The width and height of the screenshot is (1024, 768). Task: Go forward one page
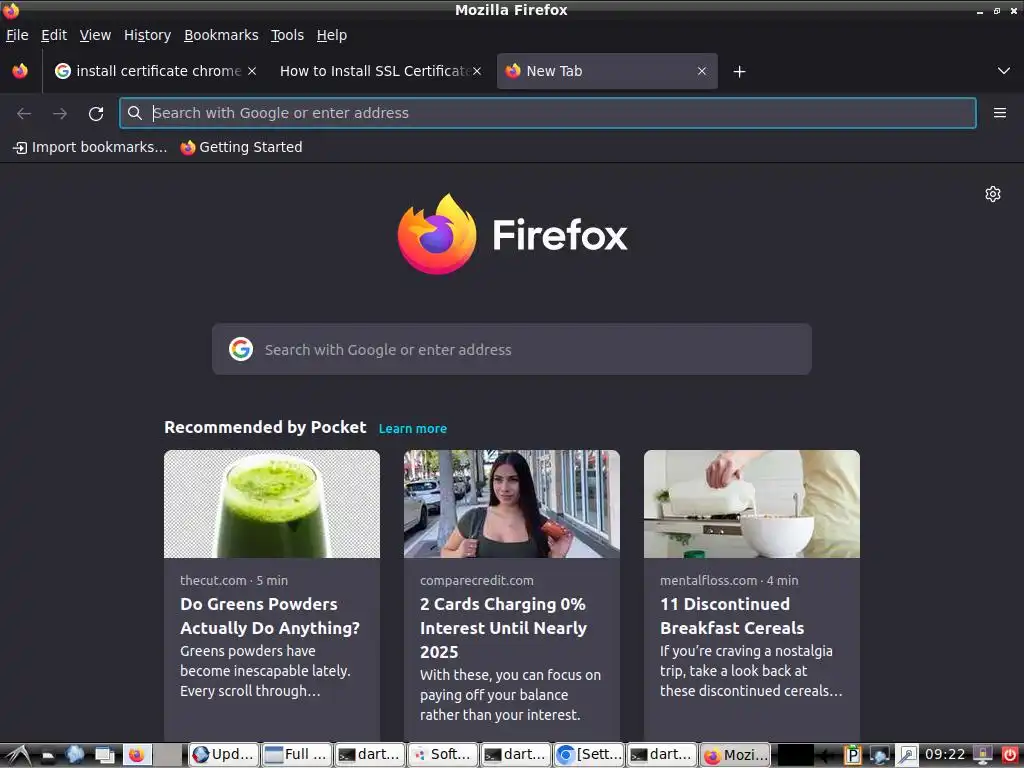(60, 114)
